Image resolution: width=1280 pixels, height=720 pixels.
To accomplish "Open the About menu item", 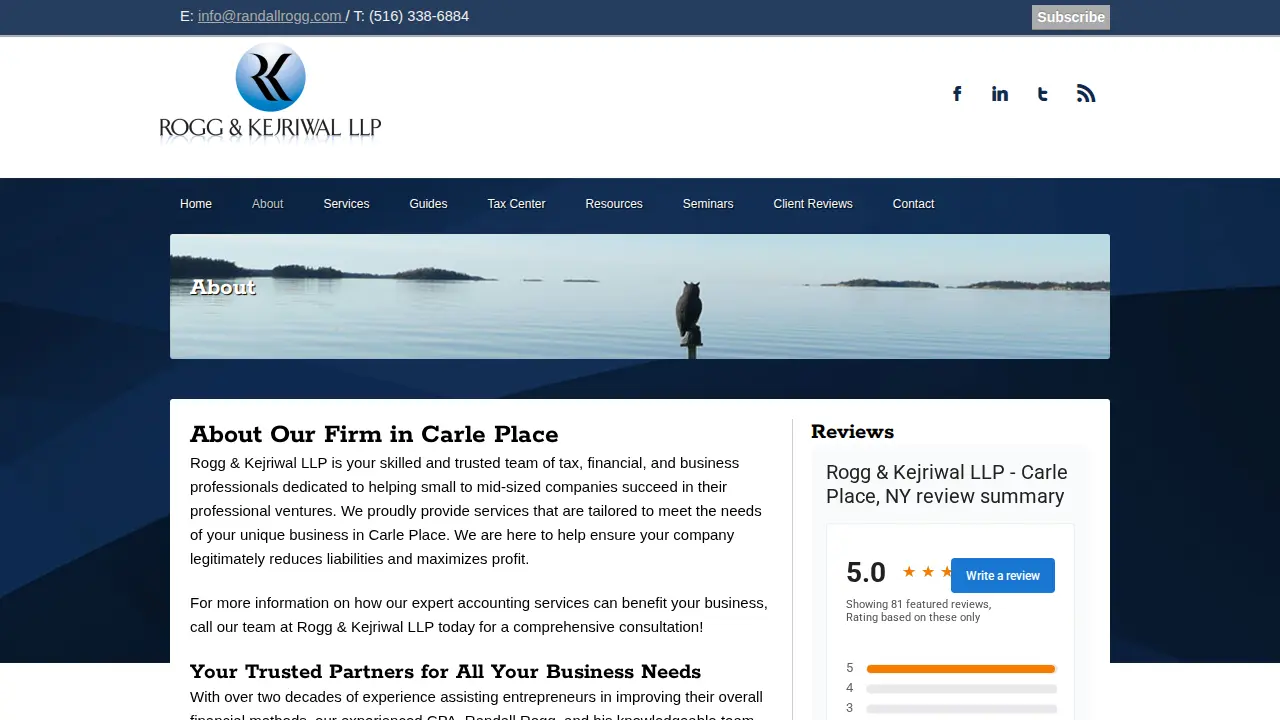I will click(268, 204).
